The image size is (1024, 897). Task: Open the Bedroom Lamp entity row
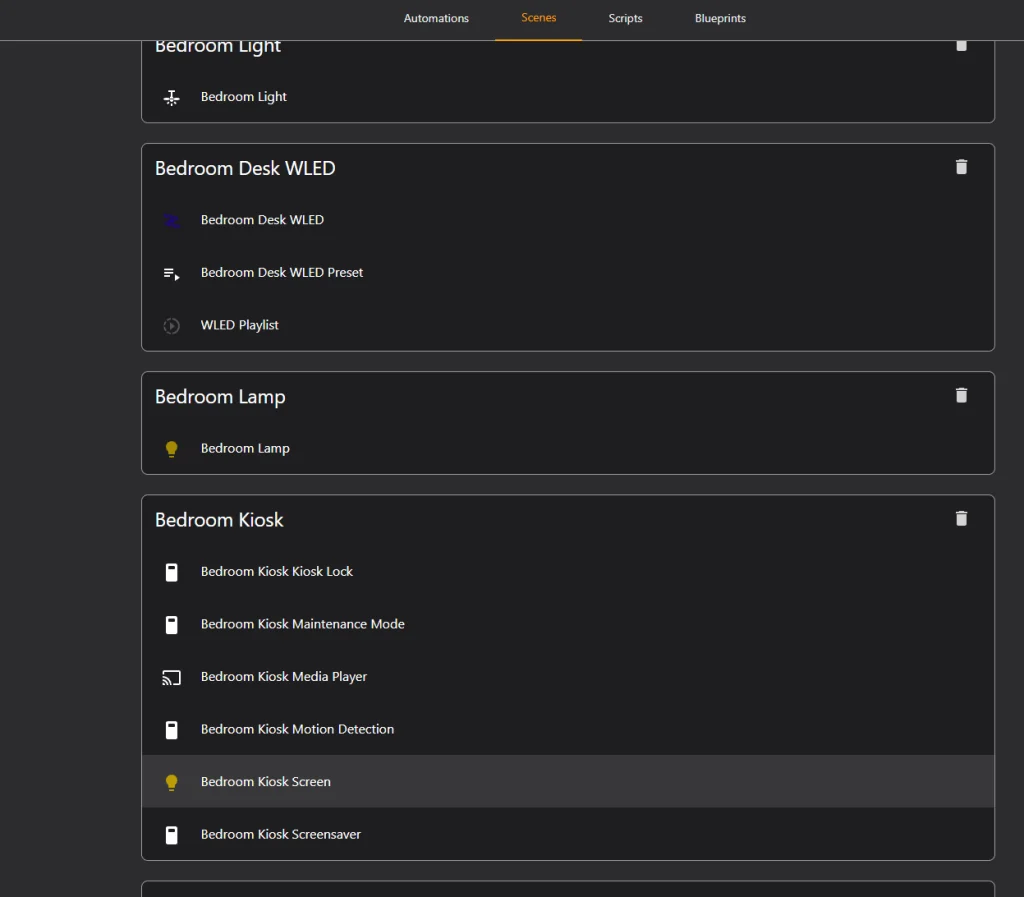tap(568, 448)
